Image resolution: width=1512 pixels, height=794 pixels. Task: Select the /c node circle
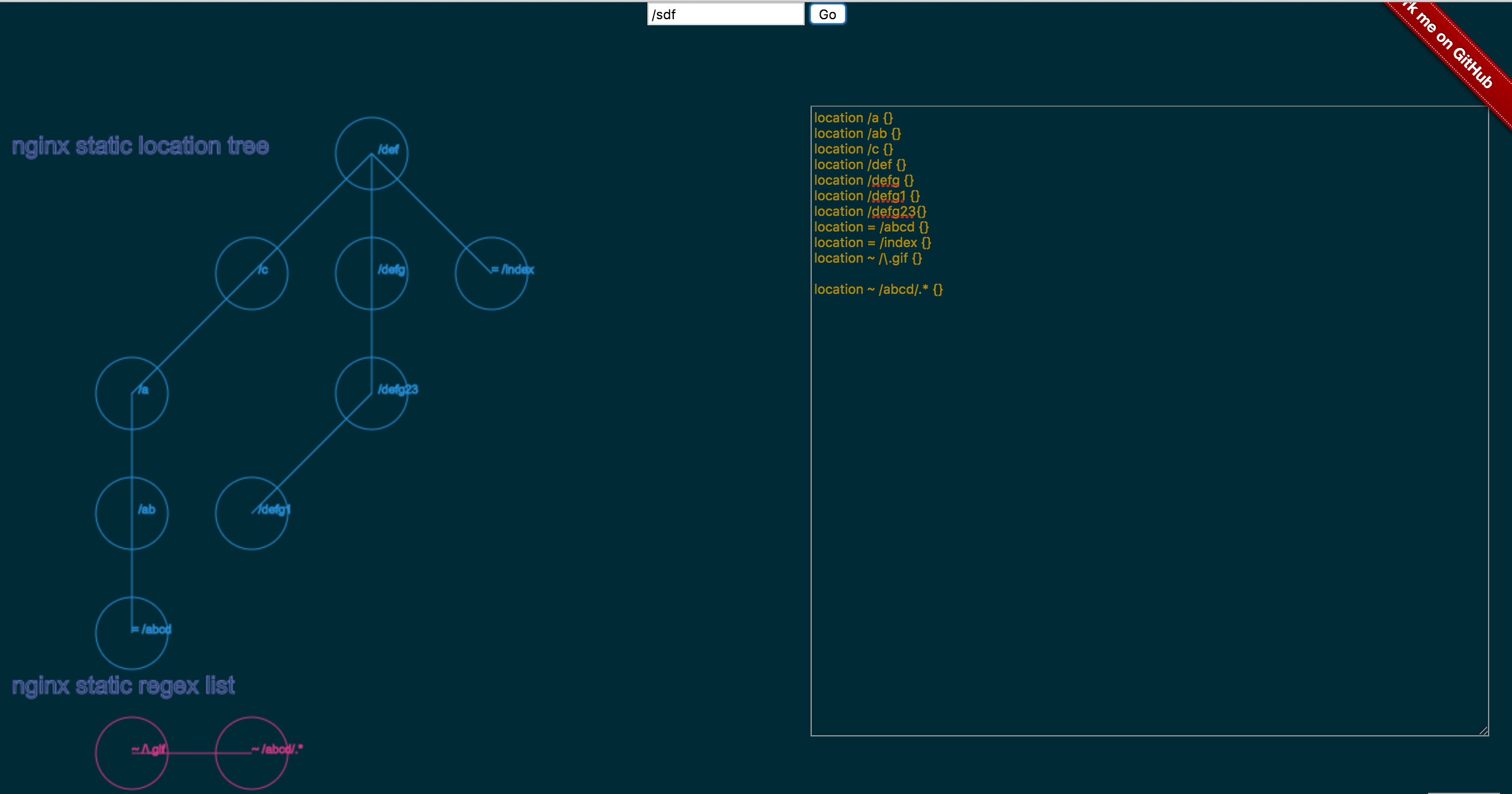251,273
